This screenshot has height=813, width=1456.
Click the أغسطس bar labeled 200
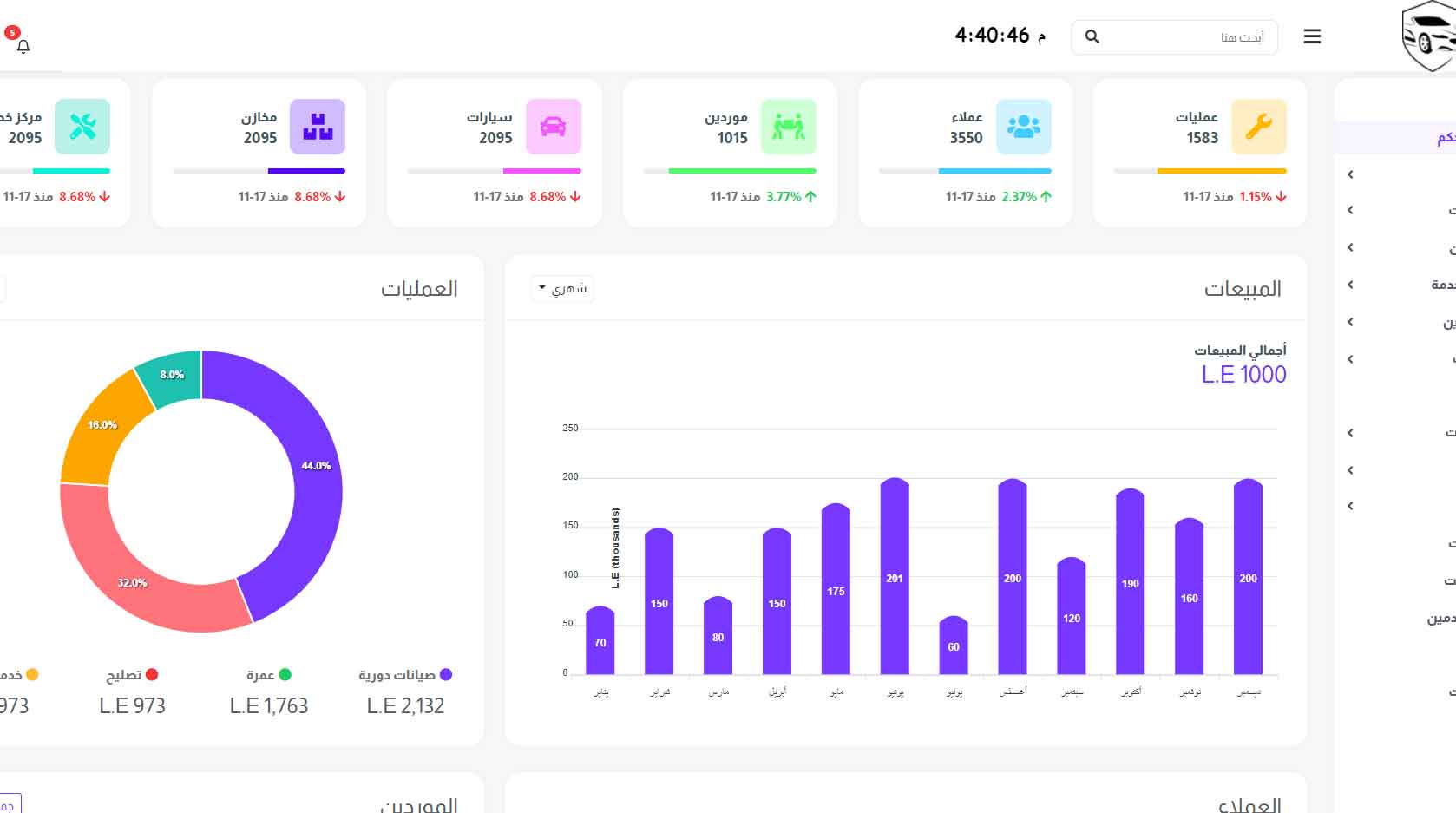[x=1013, y=576]
